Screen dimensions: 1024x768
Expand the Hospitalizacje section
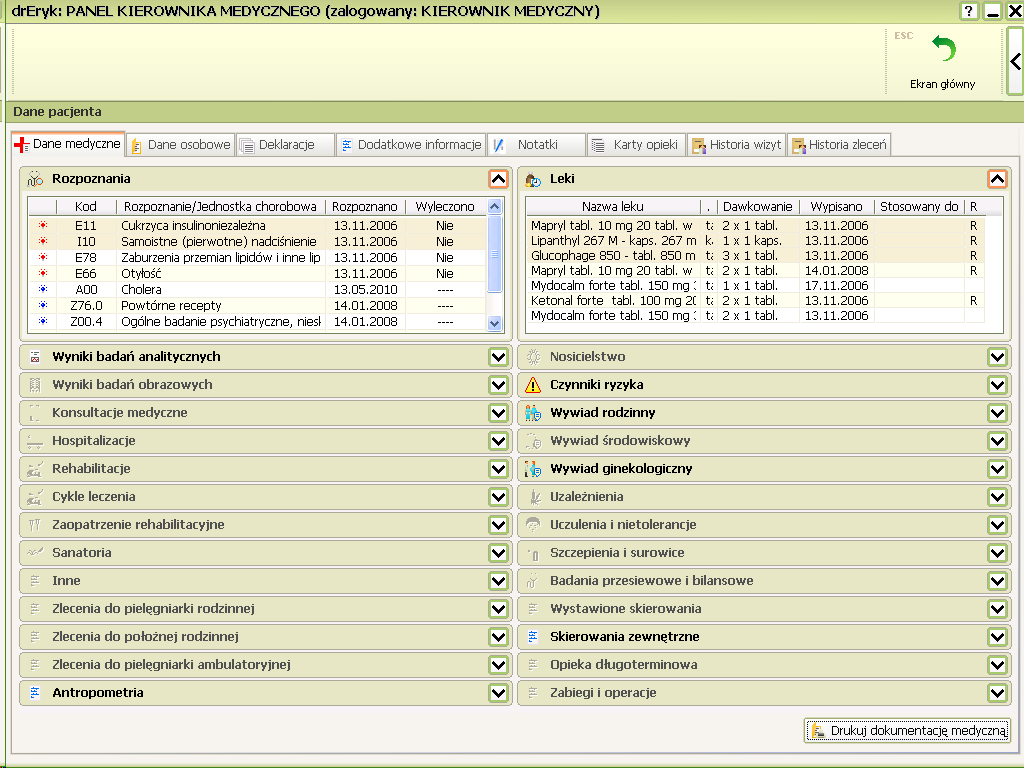(498, 441)
